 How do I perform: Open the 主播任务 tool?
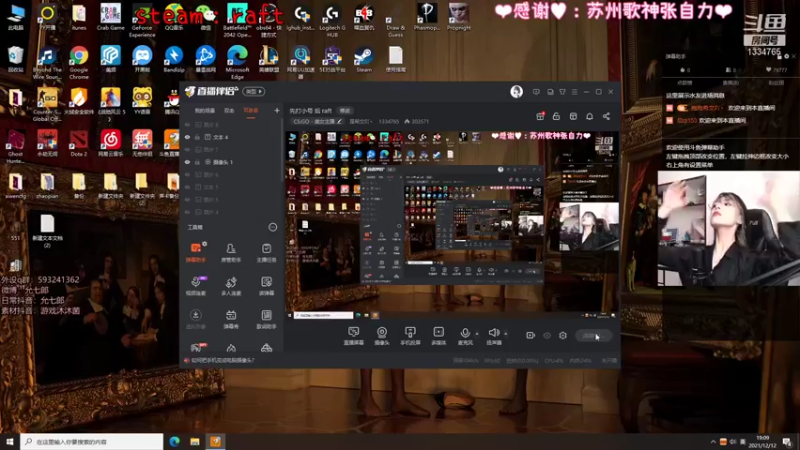(266, 252)
